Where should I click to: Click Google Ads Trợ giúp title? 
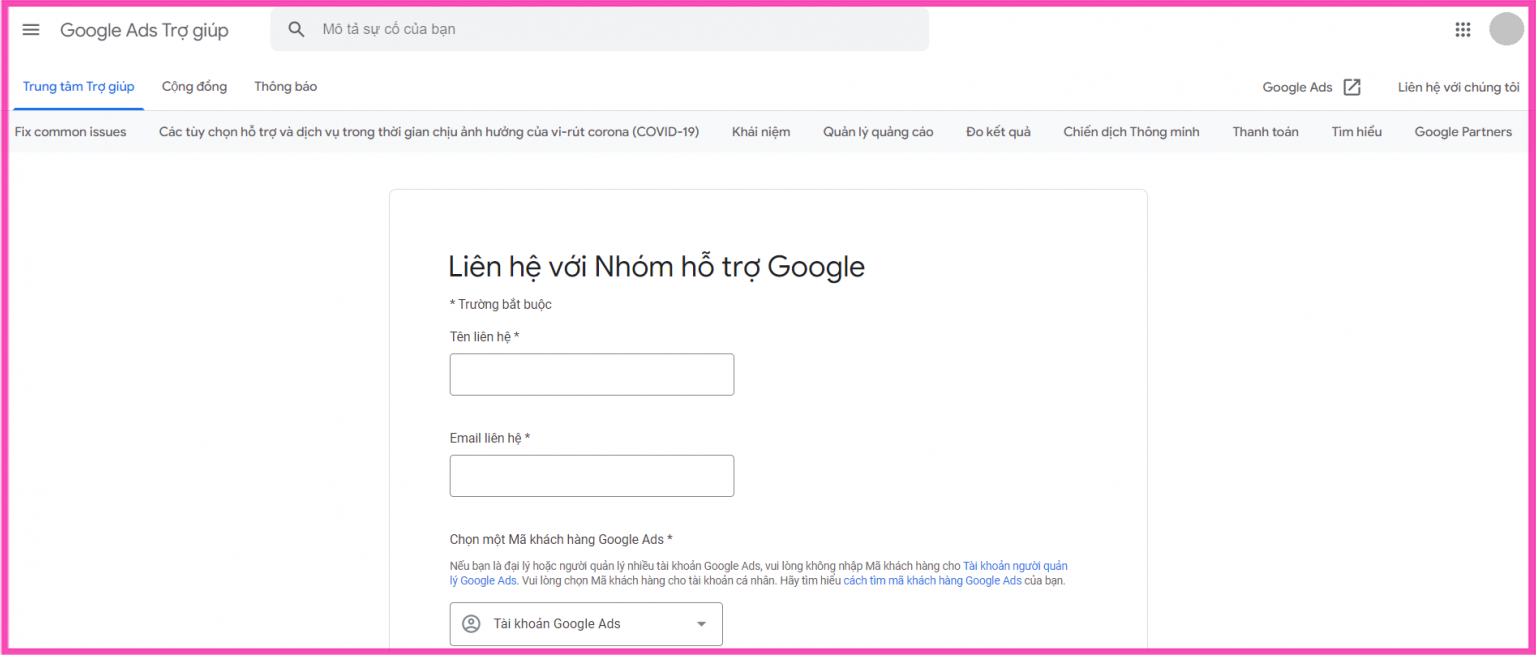[x=144, y=30]
